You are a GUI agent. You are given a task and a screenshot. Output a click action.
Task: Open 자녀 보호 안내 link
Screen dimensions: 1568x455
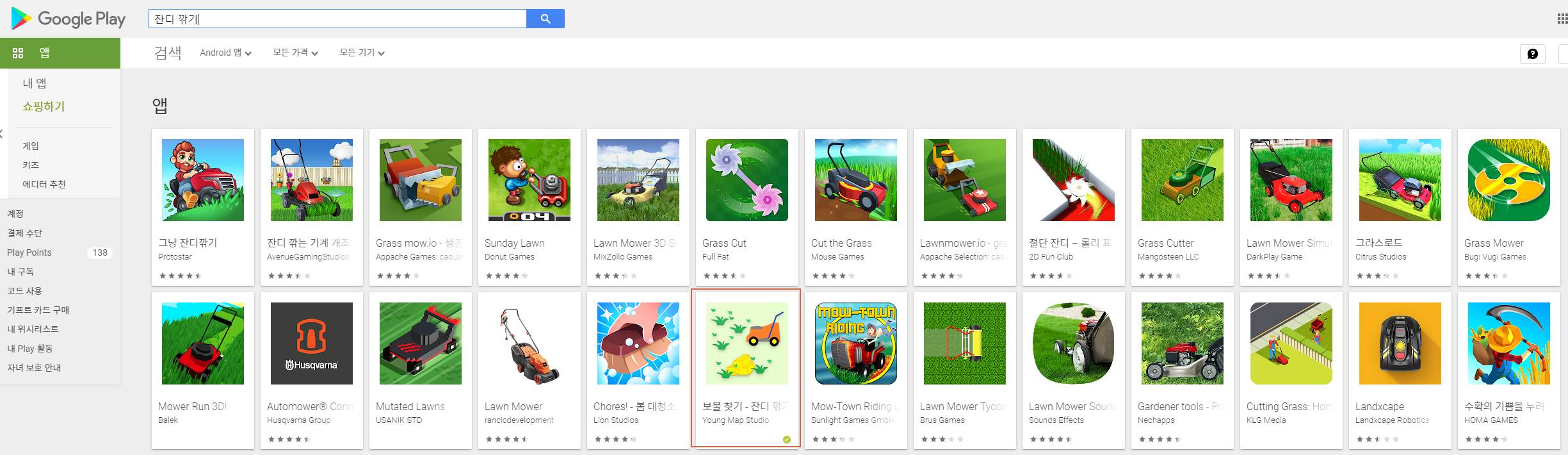click(x=34, y=368)
